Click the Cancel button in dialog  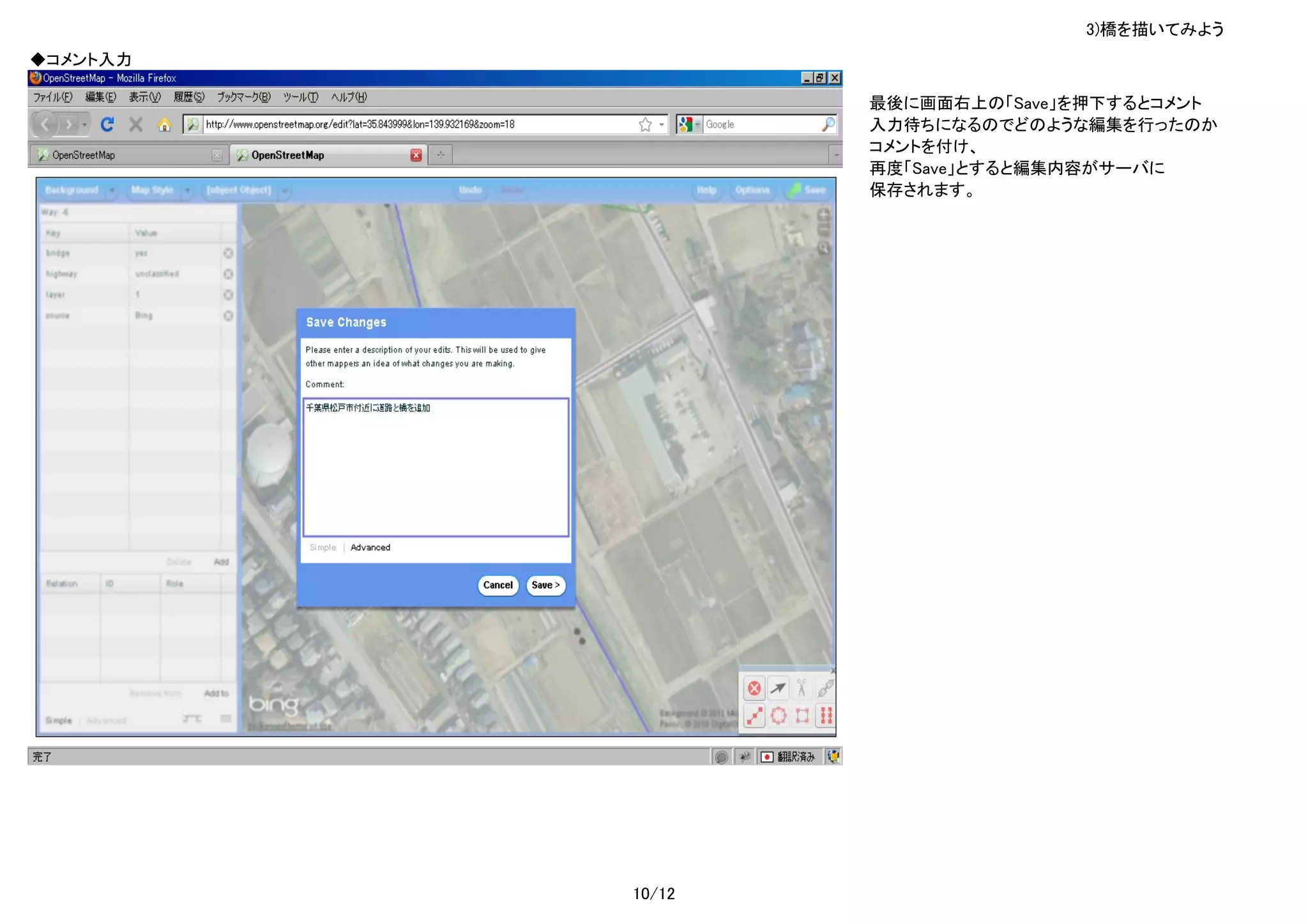coord(498,585)
